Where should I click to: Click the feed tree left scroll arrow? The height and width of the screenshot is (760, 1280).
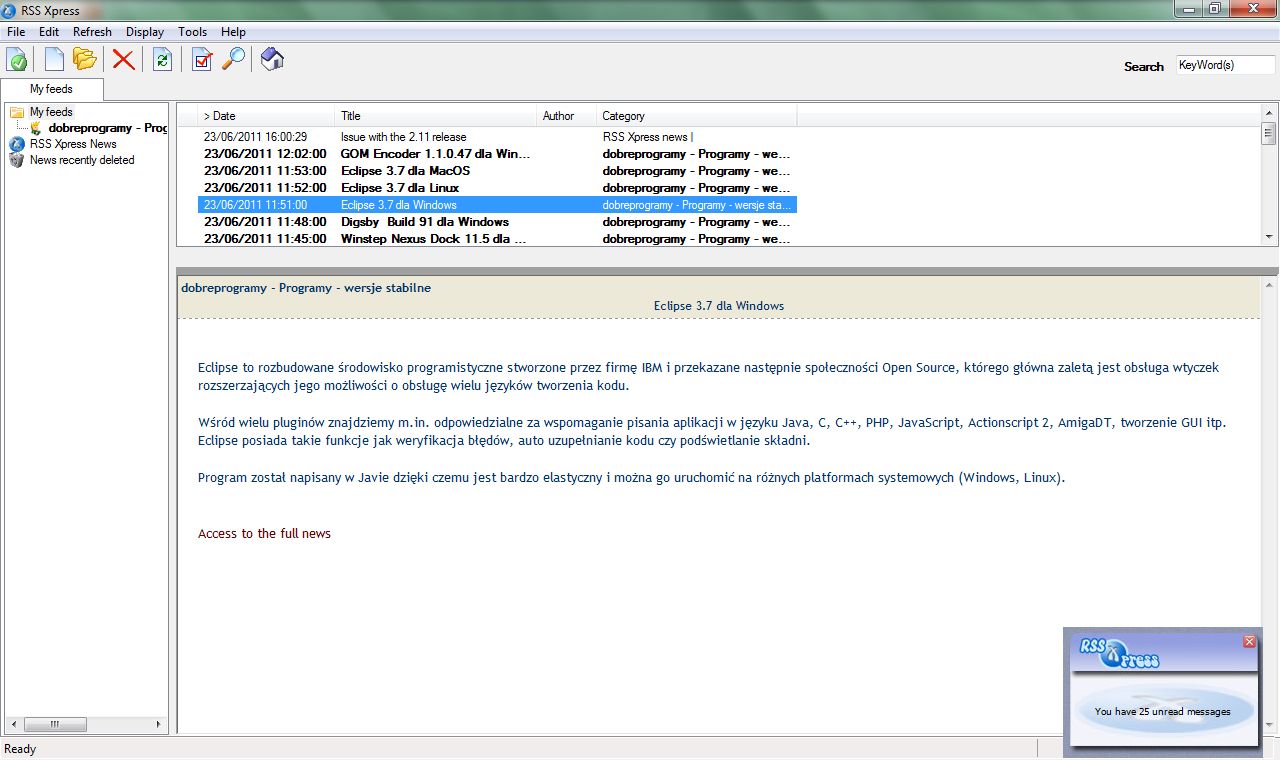click(14, 724)
